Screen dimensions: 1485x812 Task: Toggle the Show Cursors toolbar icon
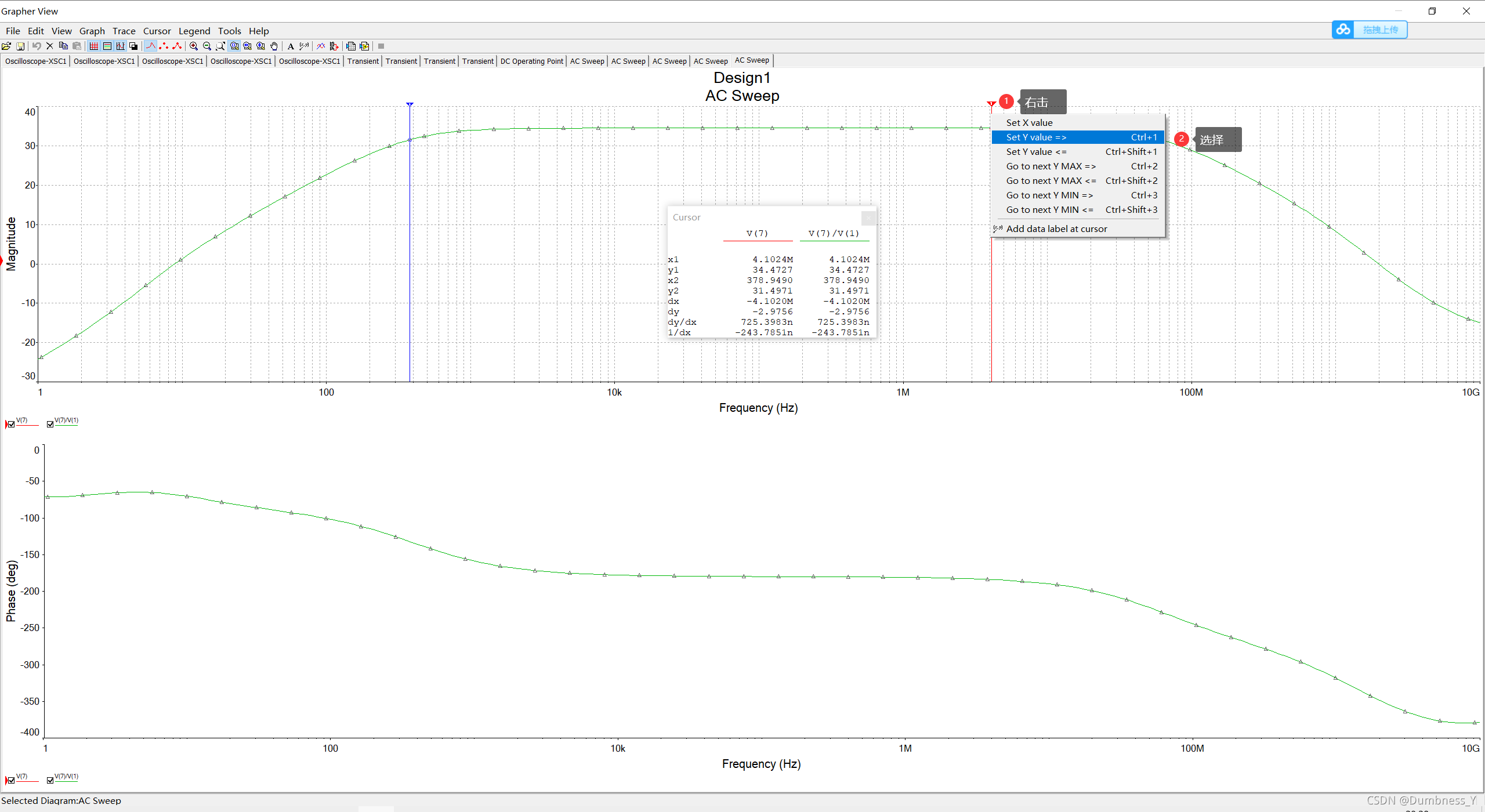pos(121,46)
